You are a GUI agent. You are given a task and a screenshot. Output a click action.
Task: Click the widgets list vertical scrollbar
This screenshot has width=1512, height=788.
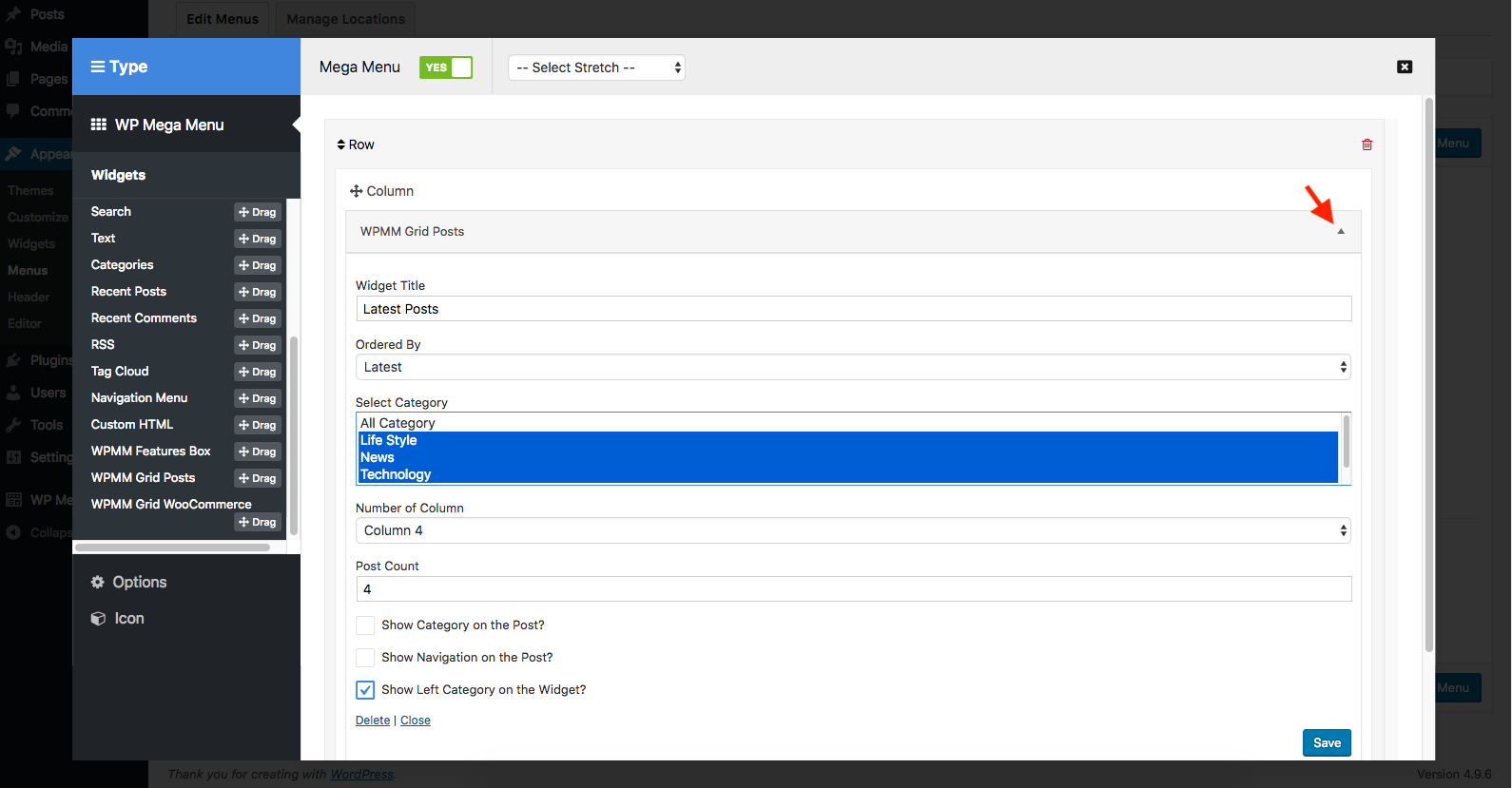click(294, 435)
